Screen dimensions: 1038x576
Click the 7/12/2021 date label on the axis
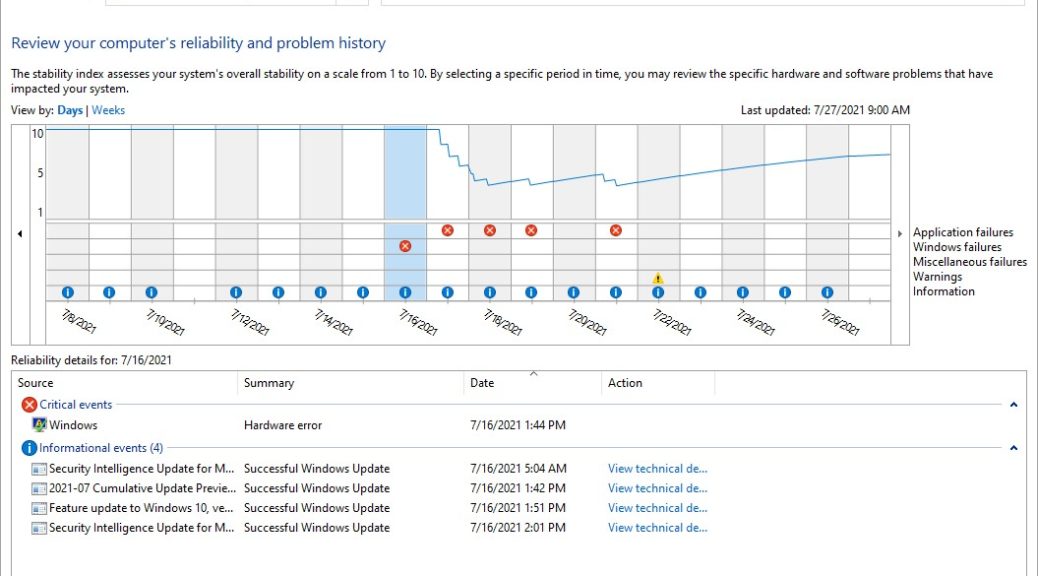tap(250, 322)
